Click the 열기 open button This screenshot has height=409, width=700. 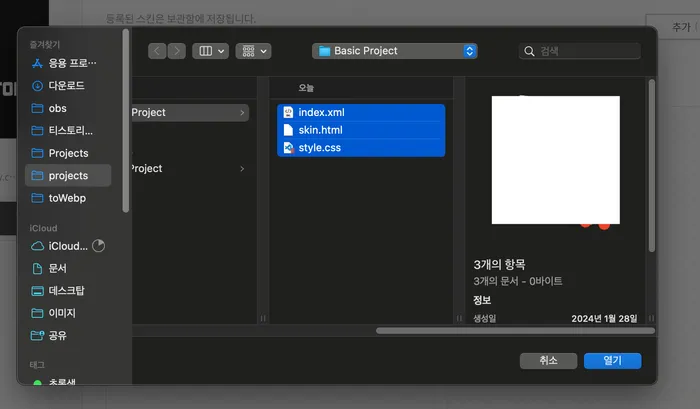[612, 361]
